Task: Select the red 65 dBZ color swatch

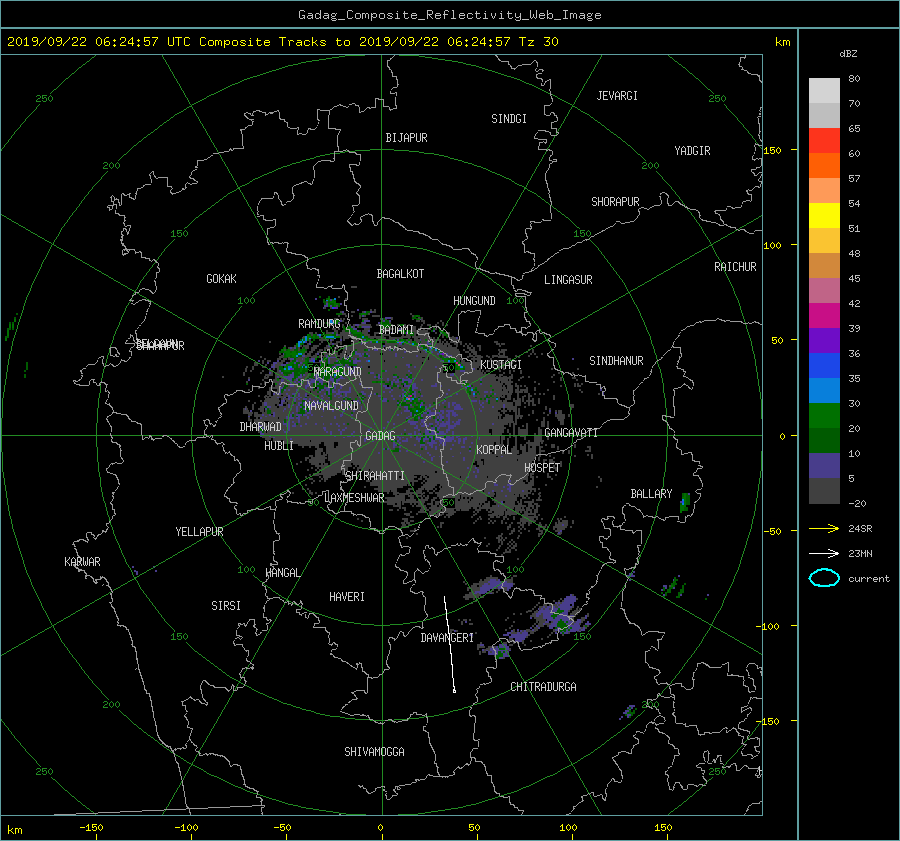Action: pos(824,141)
